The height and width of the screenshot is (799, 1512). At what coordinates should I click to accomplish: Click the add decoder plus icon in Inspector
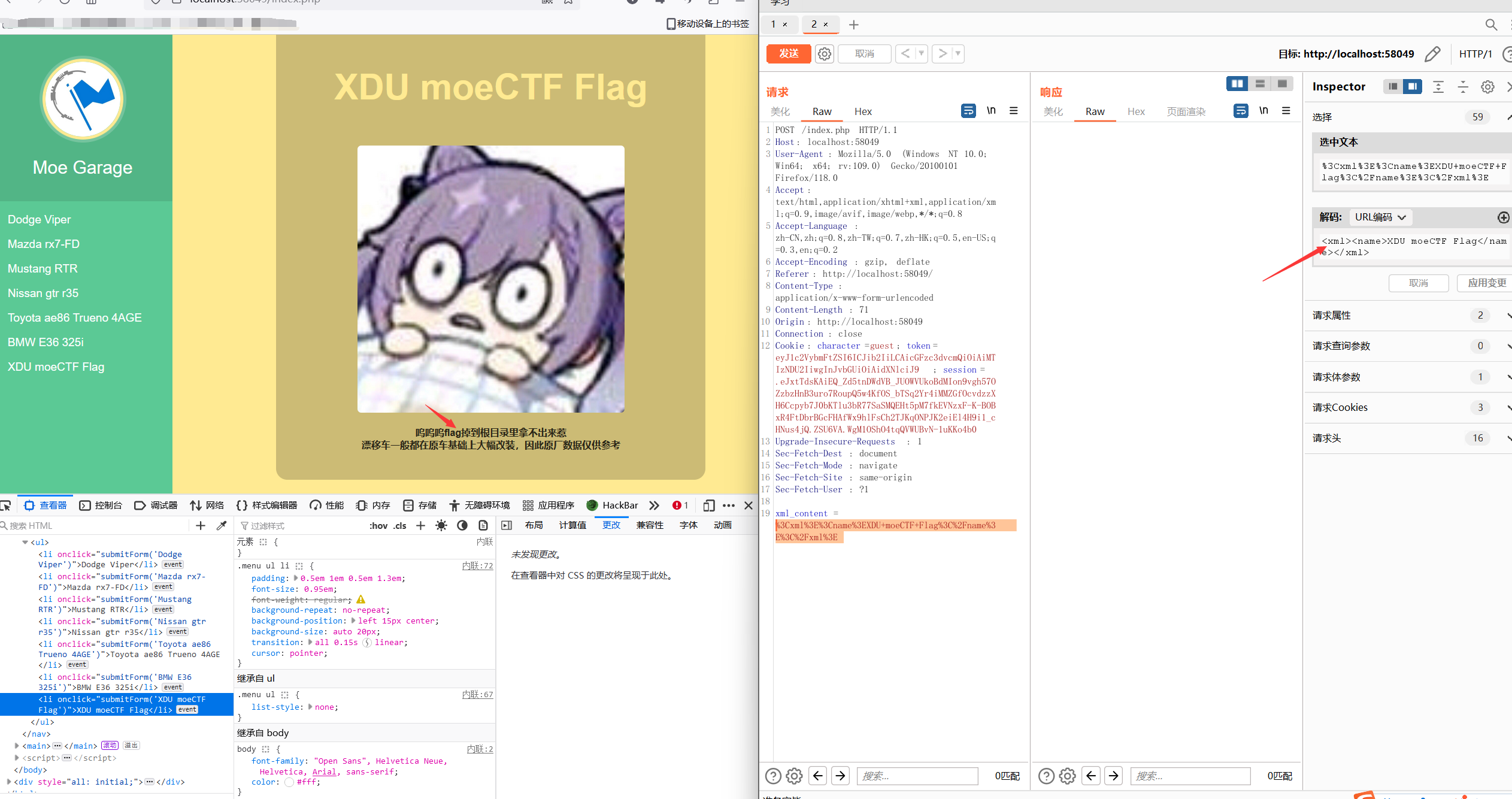tap(1502, 217)
